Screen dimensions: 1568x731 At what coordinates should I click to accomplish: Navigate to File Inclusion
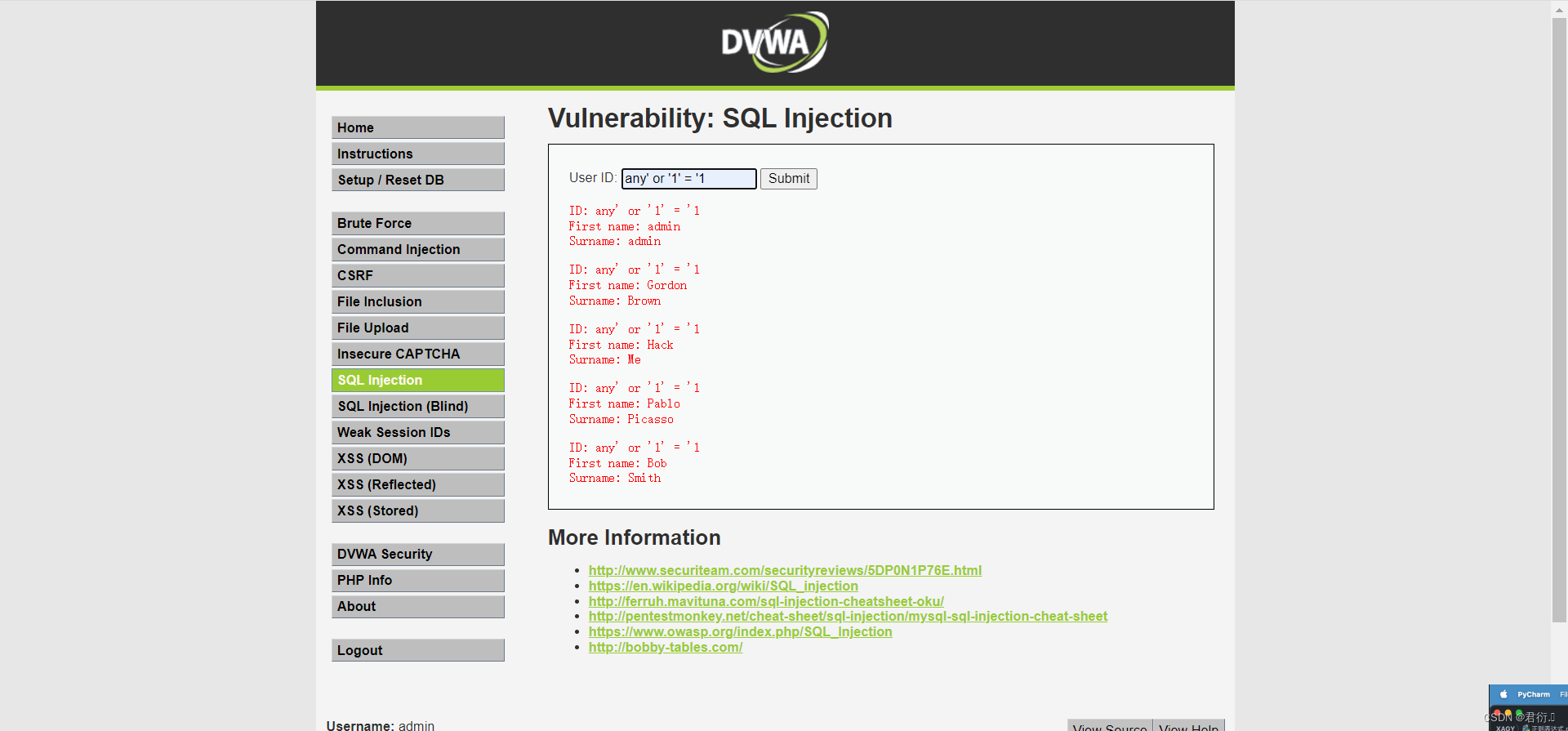417,301
